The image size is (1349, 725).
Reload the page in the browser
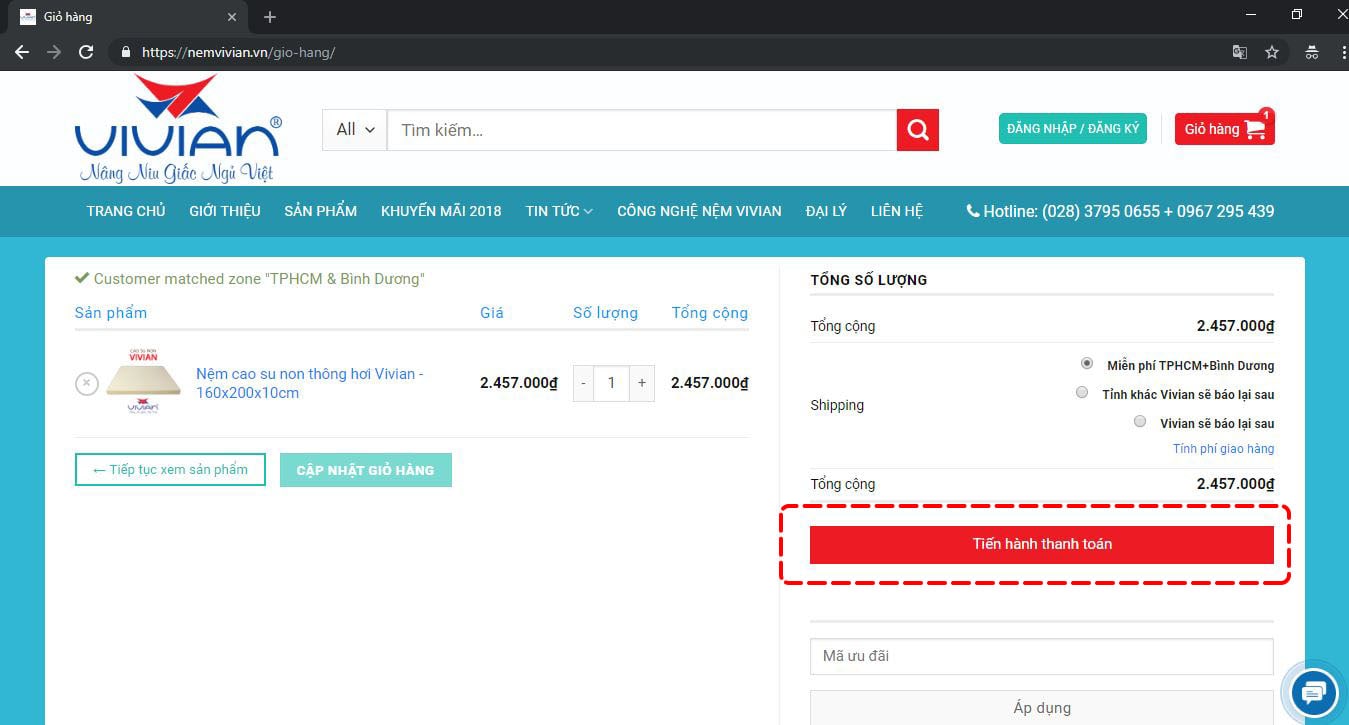[86, 52]
